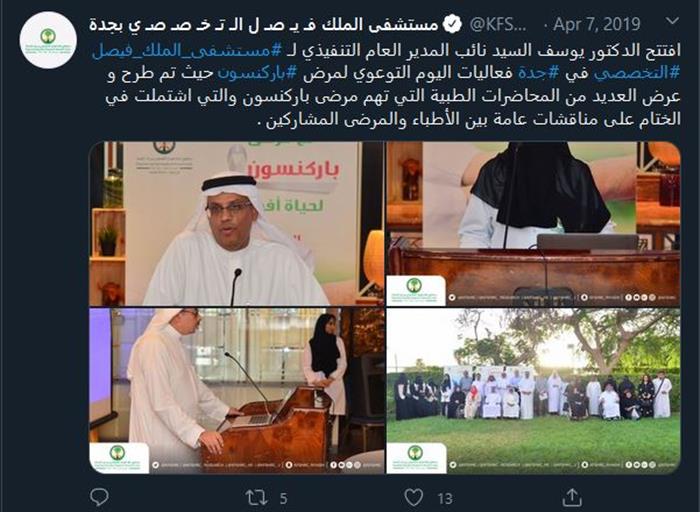The width and height of the screenshot is (700, 512).
Task: Open the hospital's round profile avatar
Action: [48, 40]
